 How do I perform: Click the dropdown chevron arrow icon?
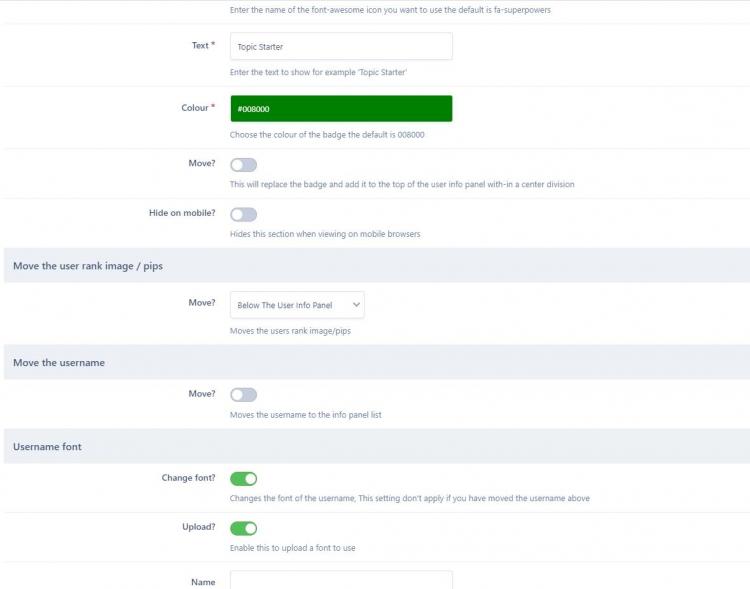pyautogui.click(x=355, y=305)
